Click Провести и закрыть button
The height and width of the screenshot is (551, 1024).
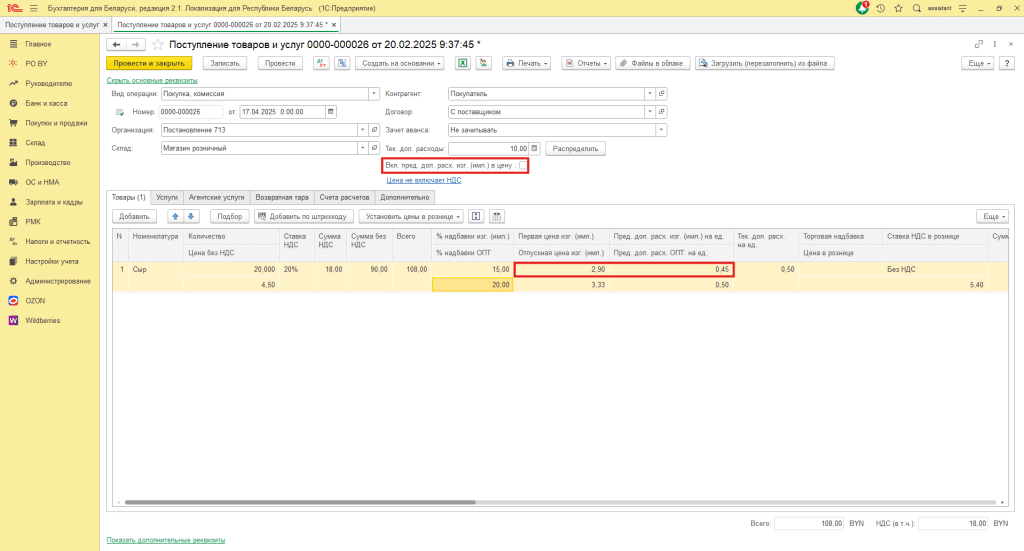coord(149,63)
